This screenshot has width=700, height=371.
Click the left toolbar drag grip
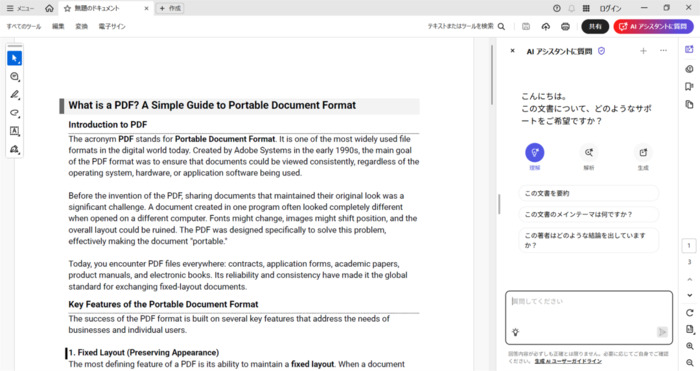coord(14,46)
